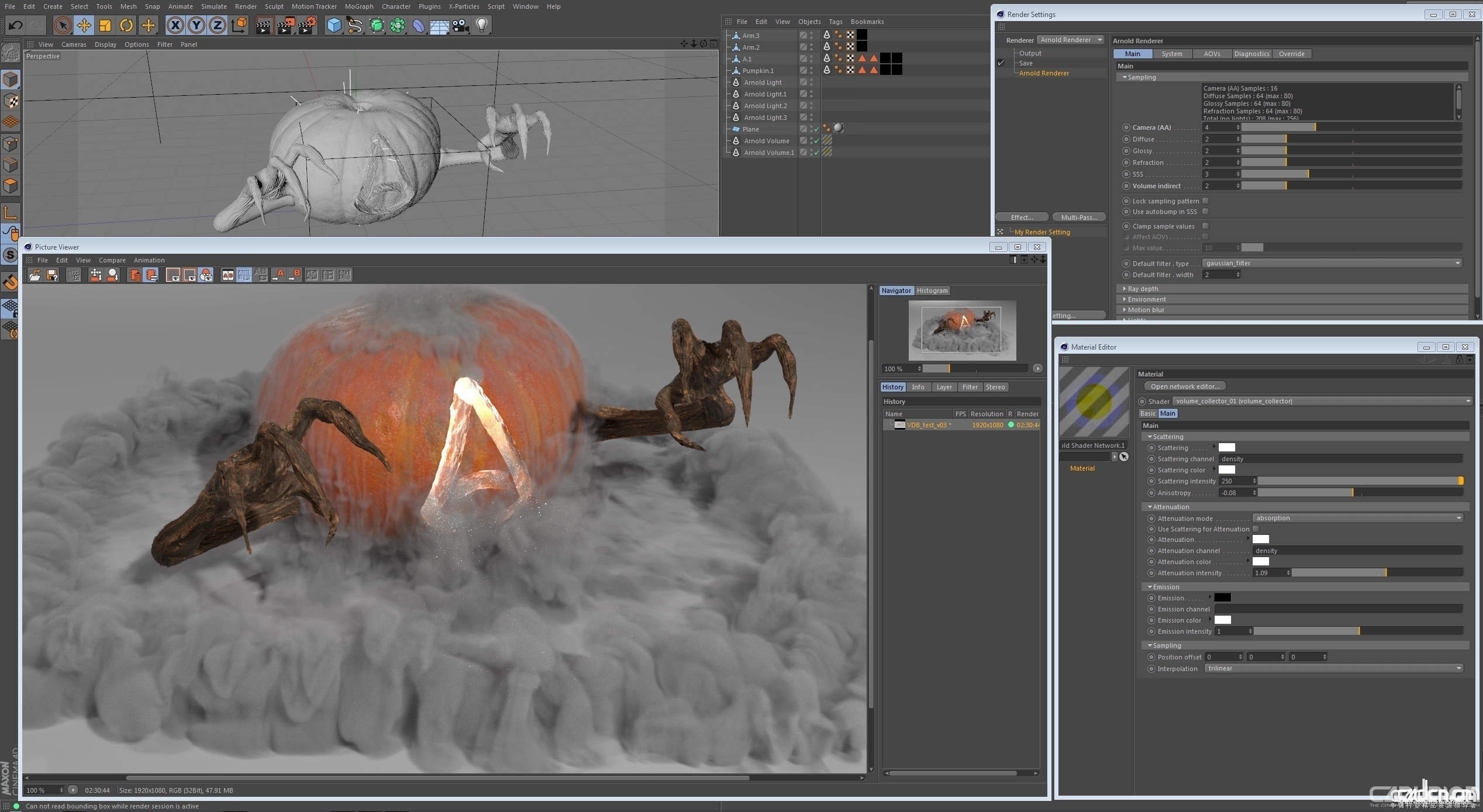The image size is (1483, 812).
Task: Click the Undo arrow icon
Action: (x=15, y=25)
